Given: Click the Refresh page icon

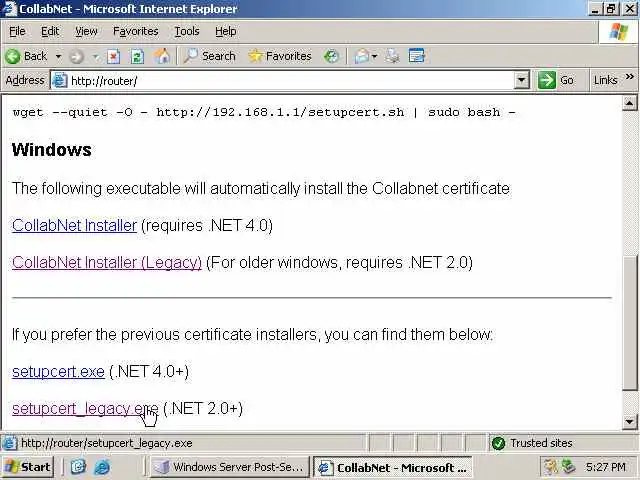Looking at the screenshot, I should click(137, 56).
